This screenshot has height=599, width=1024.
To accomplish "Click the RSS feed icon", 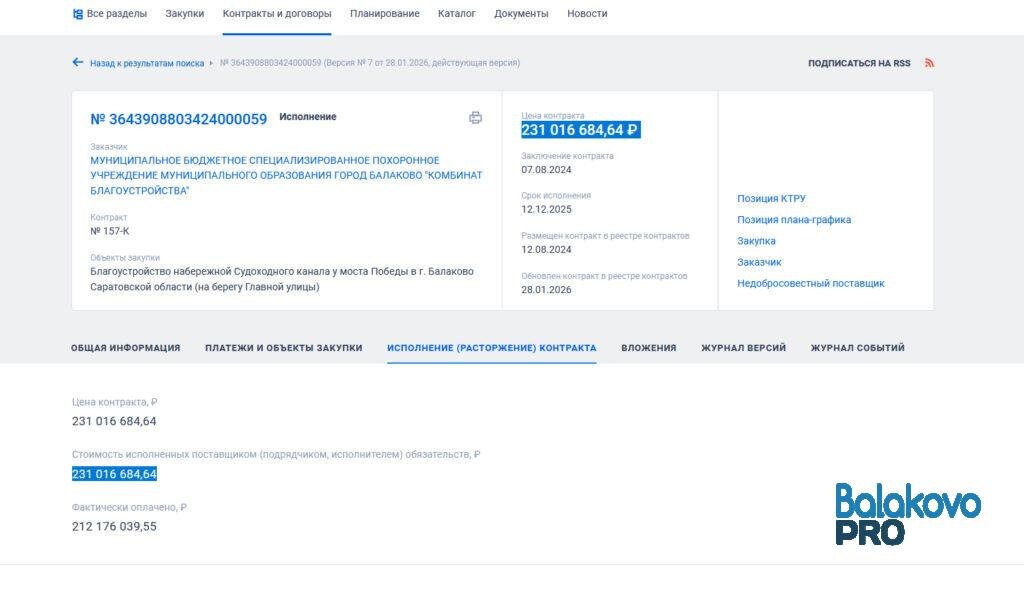I will pos(929,63).
